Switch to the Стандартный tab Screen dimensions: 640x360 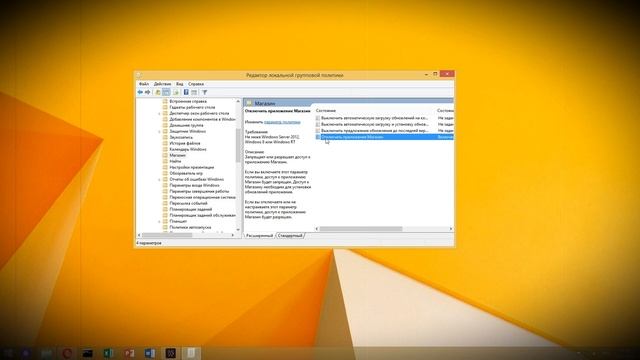(x=290, y=236)
